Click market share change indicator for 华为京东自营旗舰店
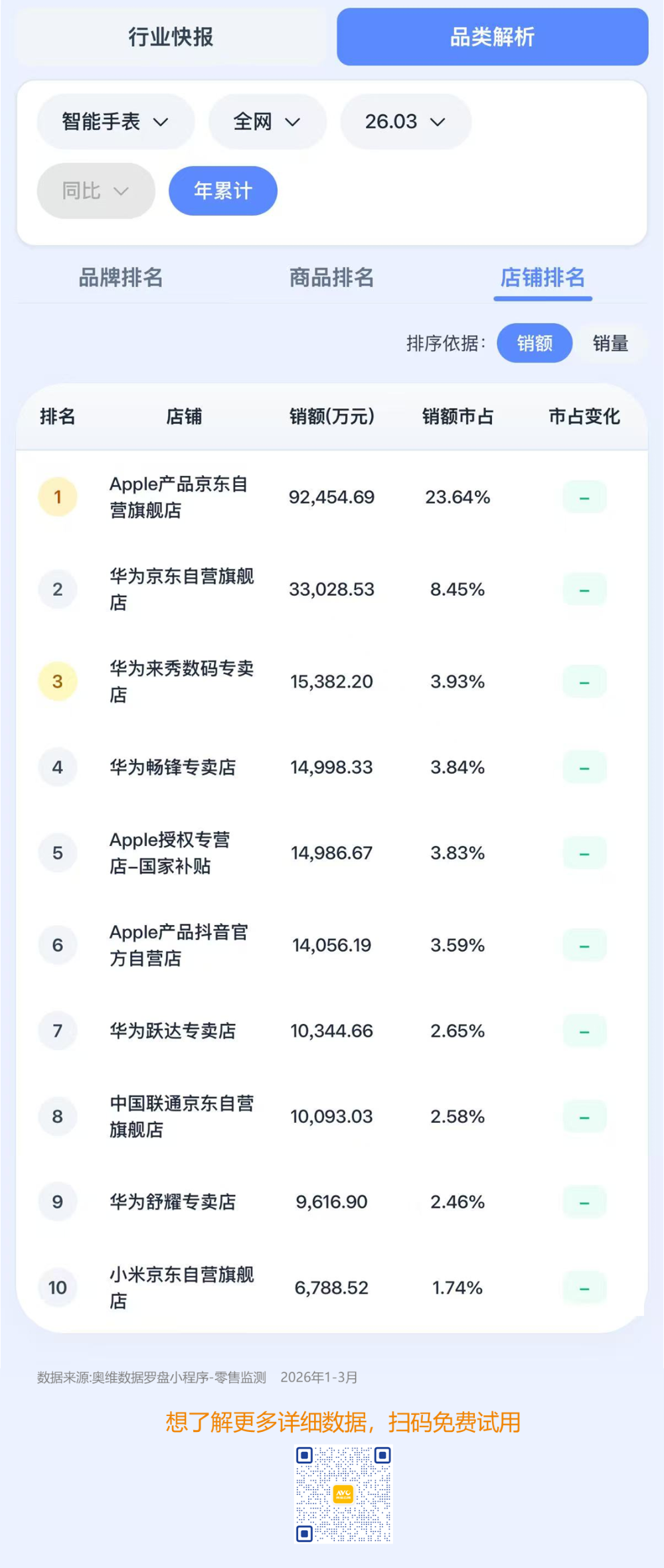This screenshot has width=664, height=1568. pos(584,590)
